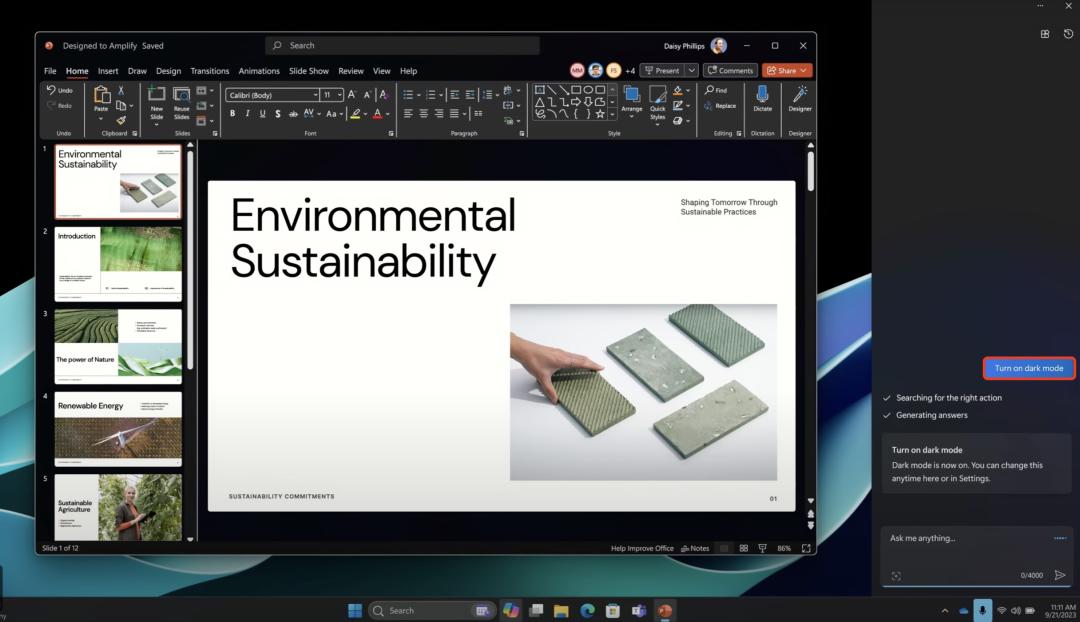Click Undo in the ribbon
This screenshot has width=1080, height=622.
[x=59, y=90]
